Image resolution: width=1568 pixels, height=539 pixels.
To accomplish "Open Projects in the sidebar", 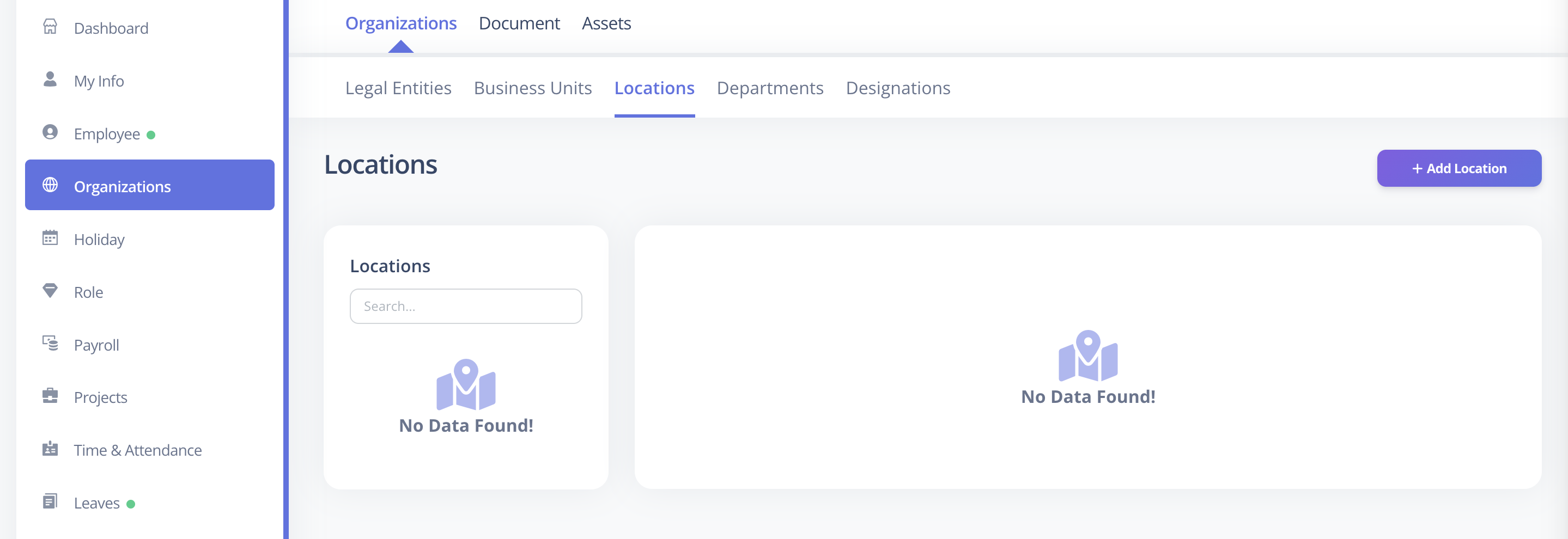I will 150,397.
